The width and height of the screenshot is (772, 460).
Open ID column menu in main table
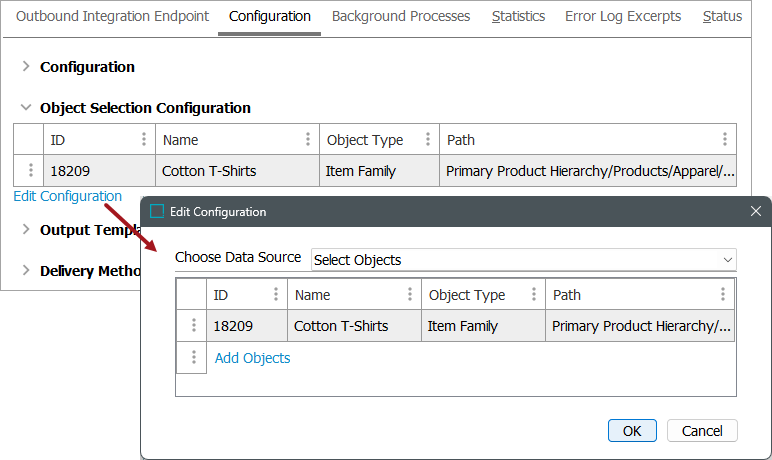coord(144,140)
